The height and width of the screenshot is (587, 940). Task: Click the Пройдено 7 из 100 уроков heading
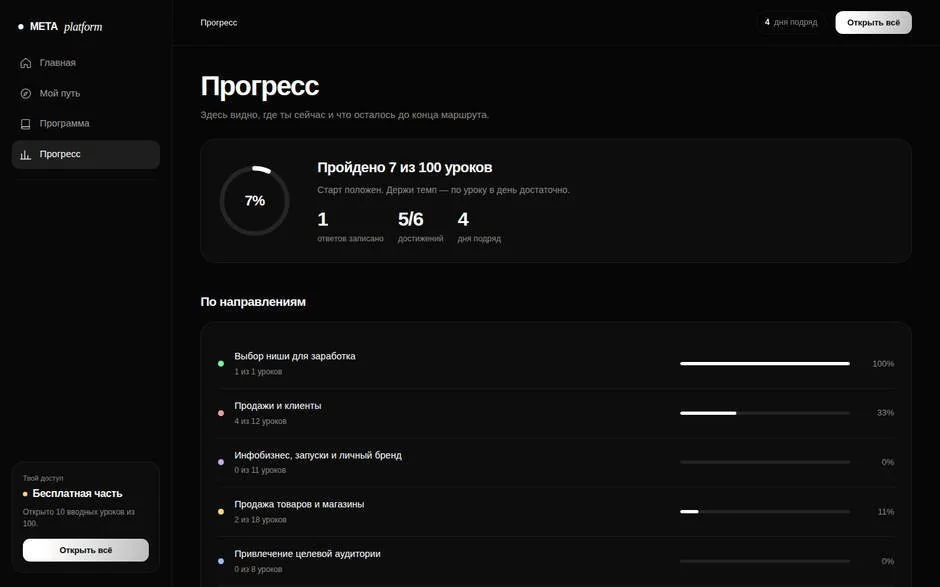pos(405,168)
